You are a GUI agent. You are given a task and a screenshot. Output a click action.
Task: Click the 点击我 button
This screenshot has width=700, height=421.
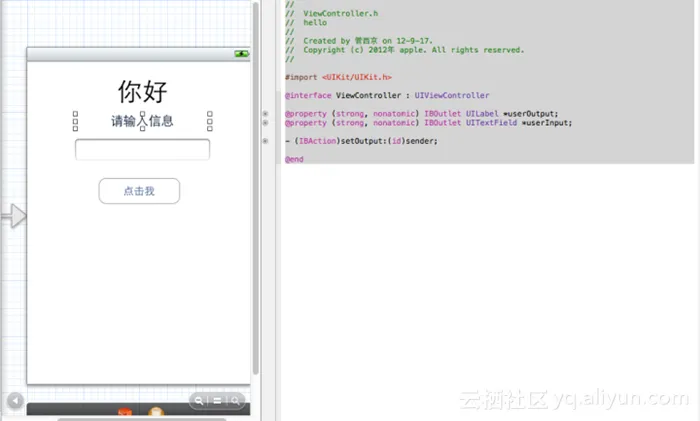pos(139,191)
